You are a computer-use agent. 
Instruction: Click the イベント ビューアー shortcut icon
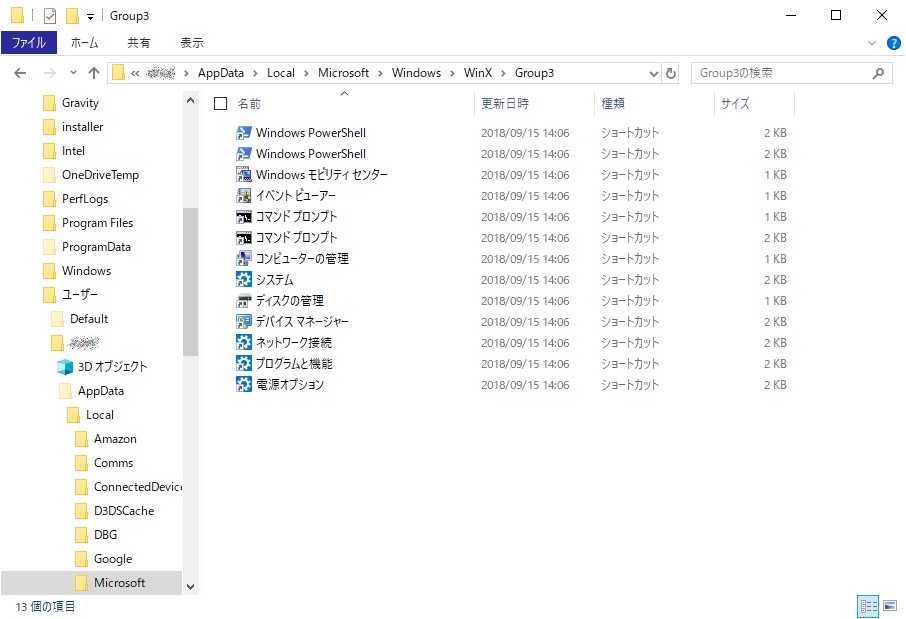coord(244,195)
